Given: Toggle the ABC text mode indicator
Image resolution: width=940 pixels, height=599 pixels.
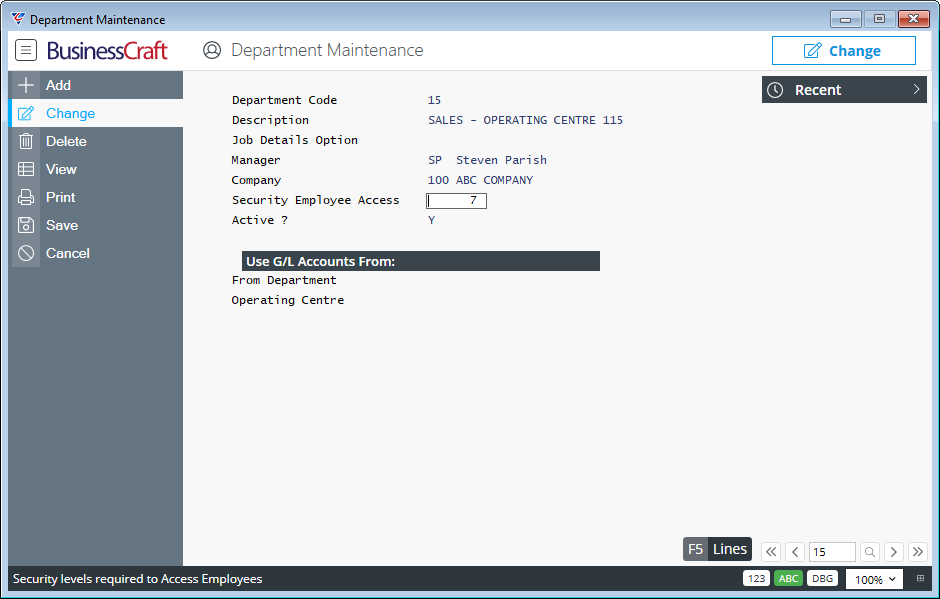Looking at the screenshot, I should (x=788, y=579).
